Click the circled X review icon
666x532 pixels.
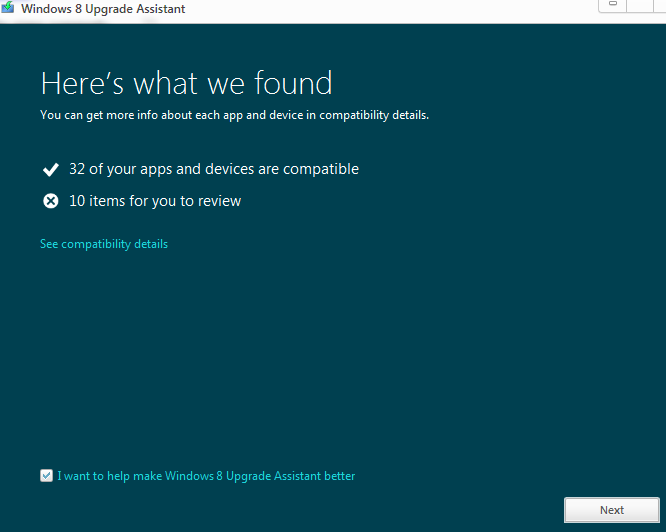point(51,201)
